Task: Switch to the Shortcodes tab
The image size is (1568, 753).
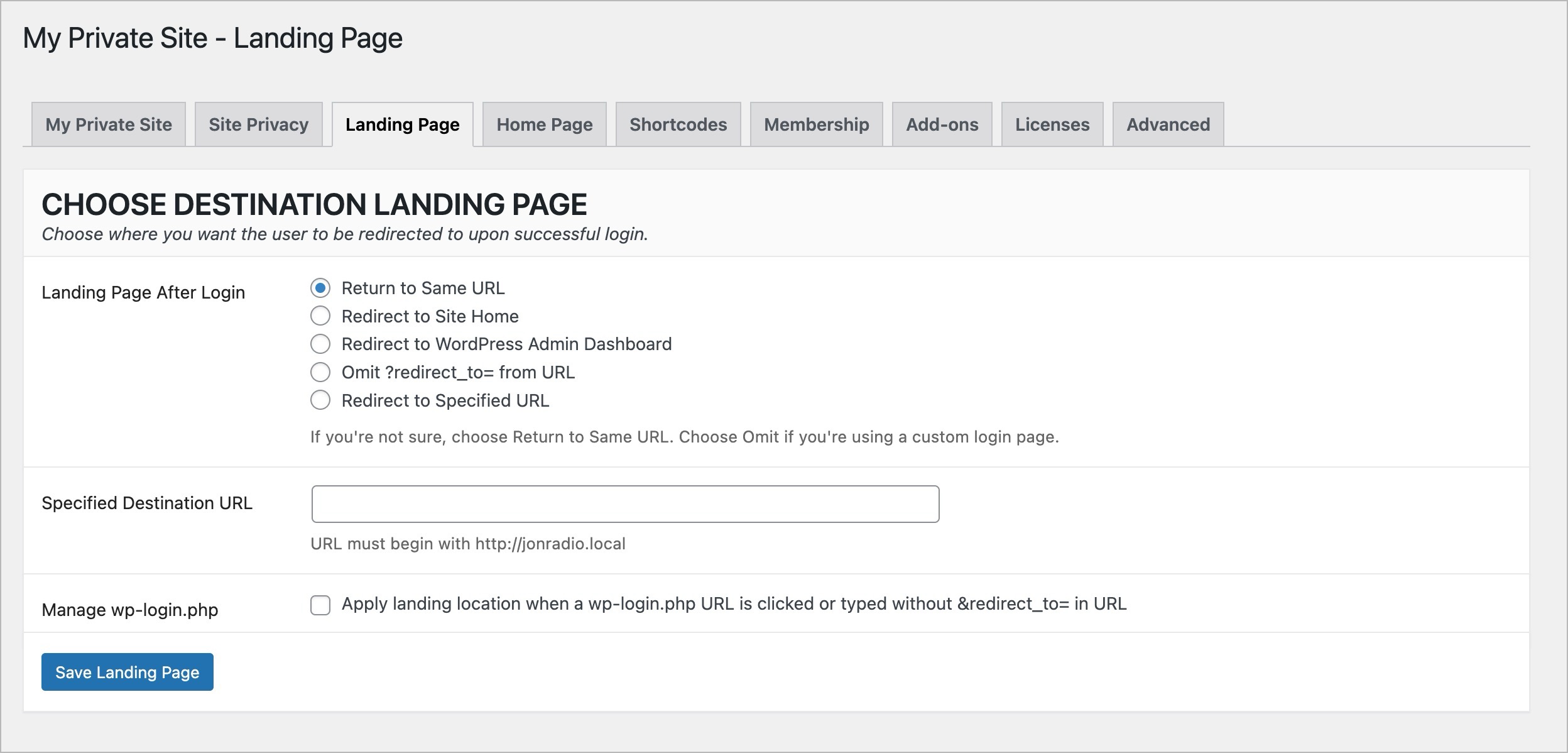Action: 678,124
